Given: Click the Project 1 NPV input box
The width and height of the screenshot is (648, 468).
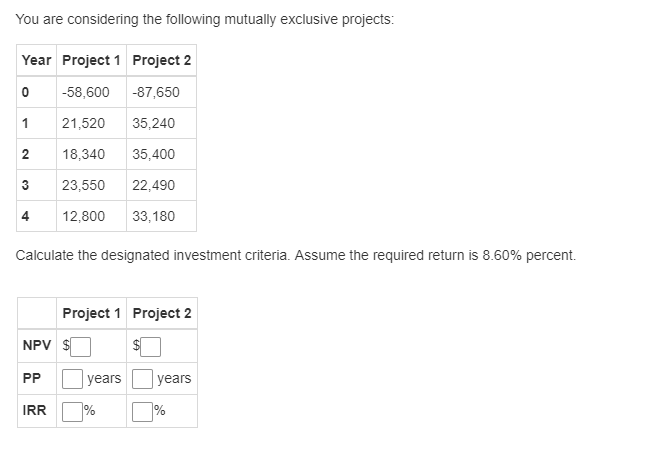Looking at the screenshot, I should [x=81, y=346].
